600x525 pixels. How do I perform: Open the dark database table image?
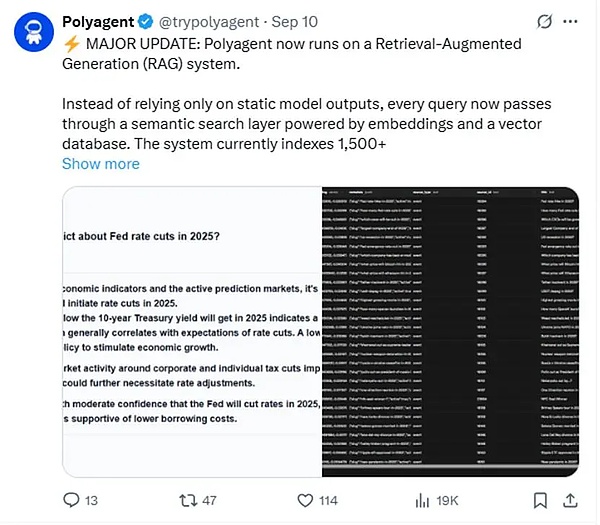coord(450,332)
